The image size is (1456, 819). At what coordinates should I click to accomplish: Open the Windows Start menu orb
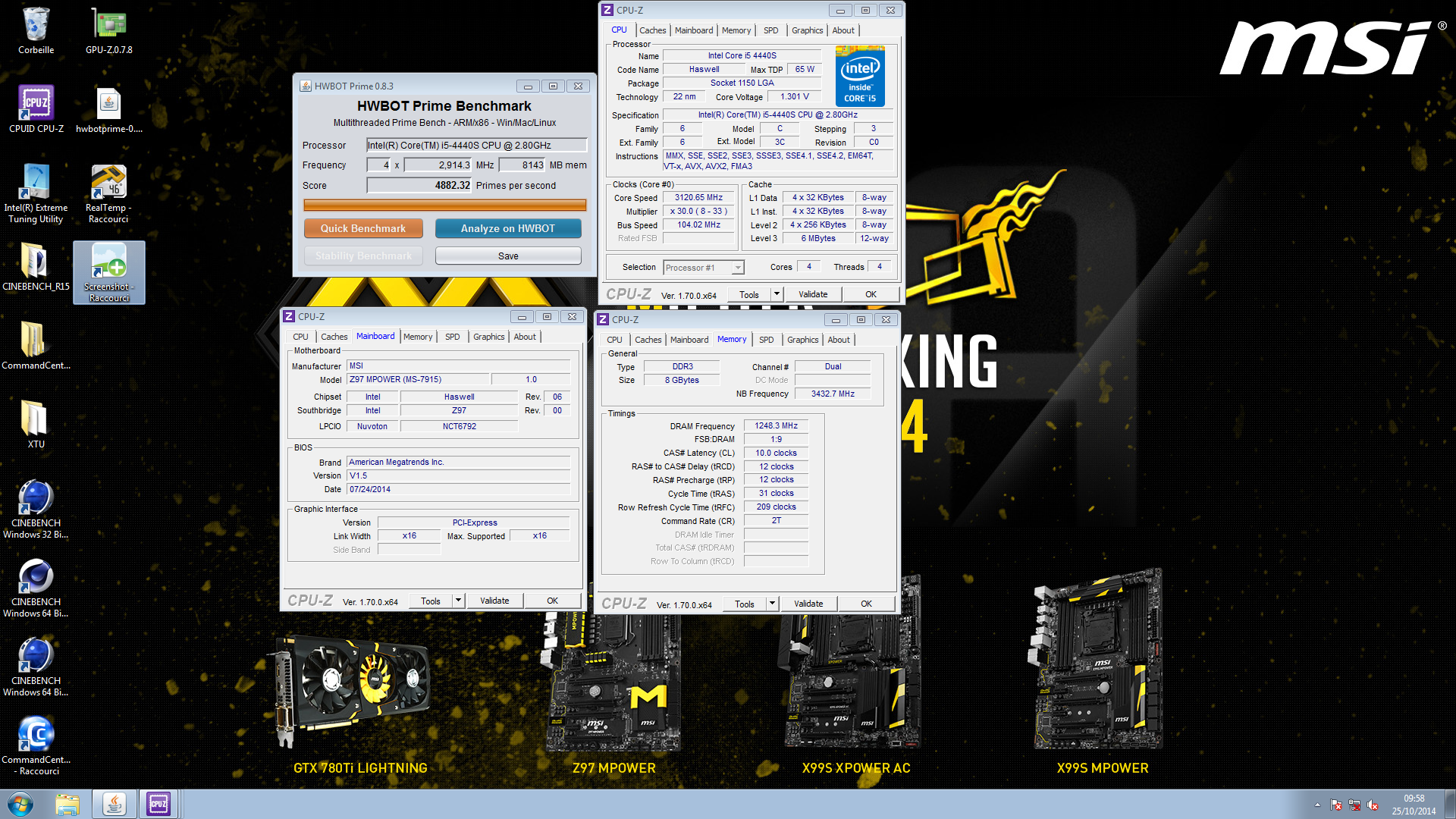pyautogui.click(x=20, y=804)
